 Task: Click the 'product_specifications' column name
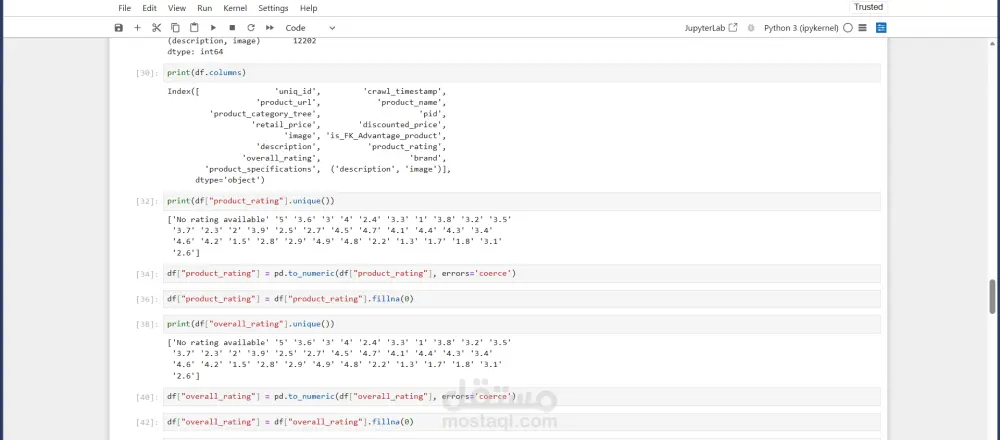(x=260, y=170)
